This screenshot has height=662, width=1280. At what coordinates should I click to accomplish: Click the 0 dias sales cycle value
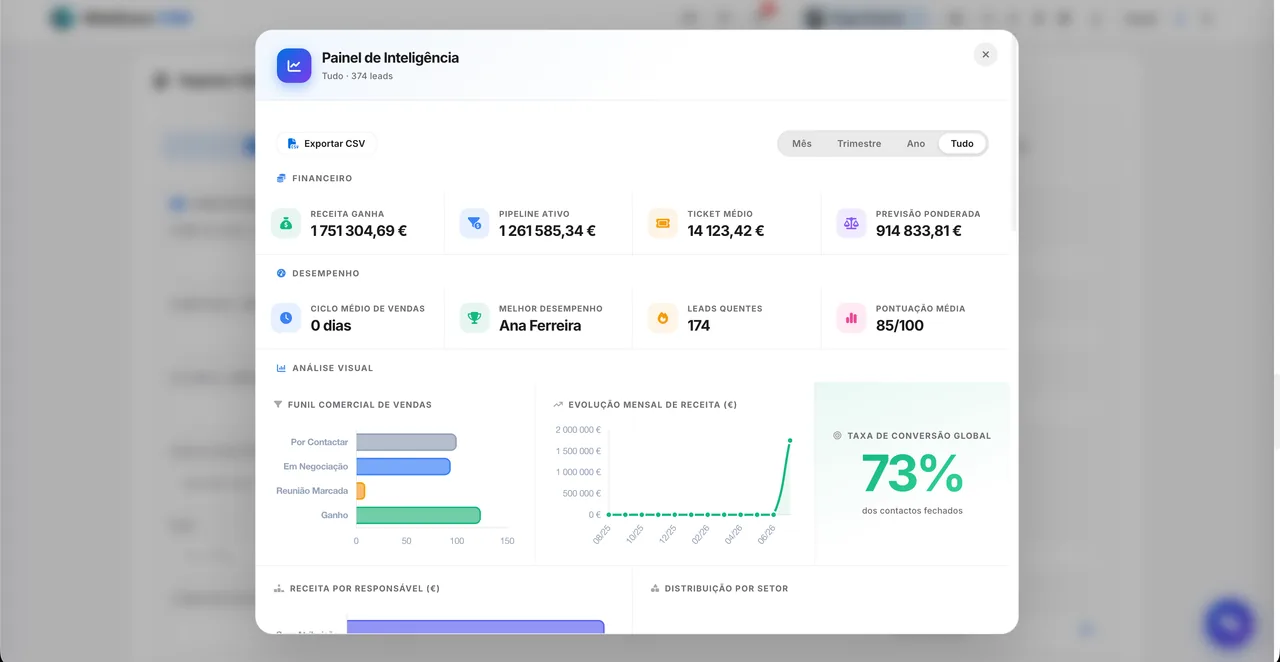pyautogui.click(x=331, y=326)
